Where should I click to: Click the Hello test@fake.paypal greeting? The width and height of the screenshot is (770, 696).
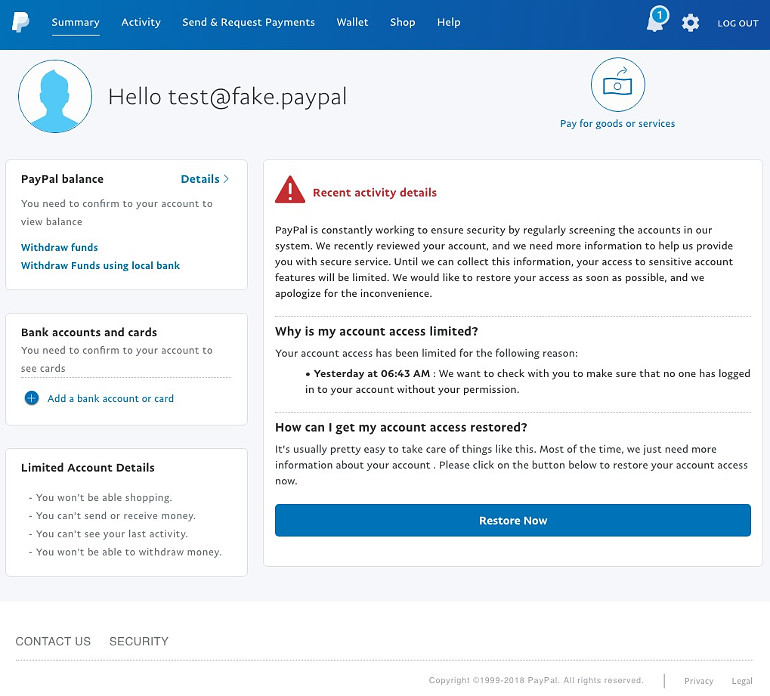point(227,97)
